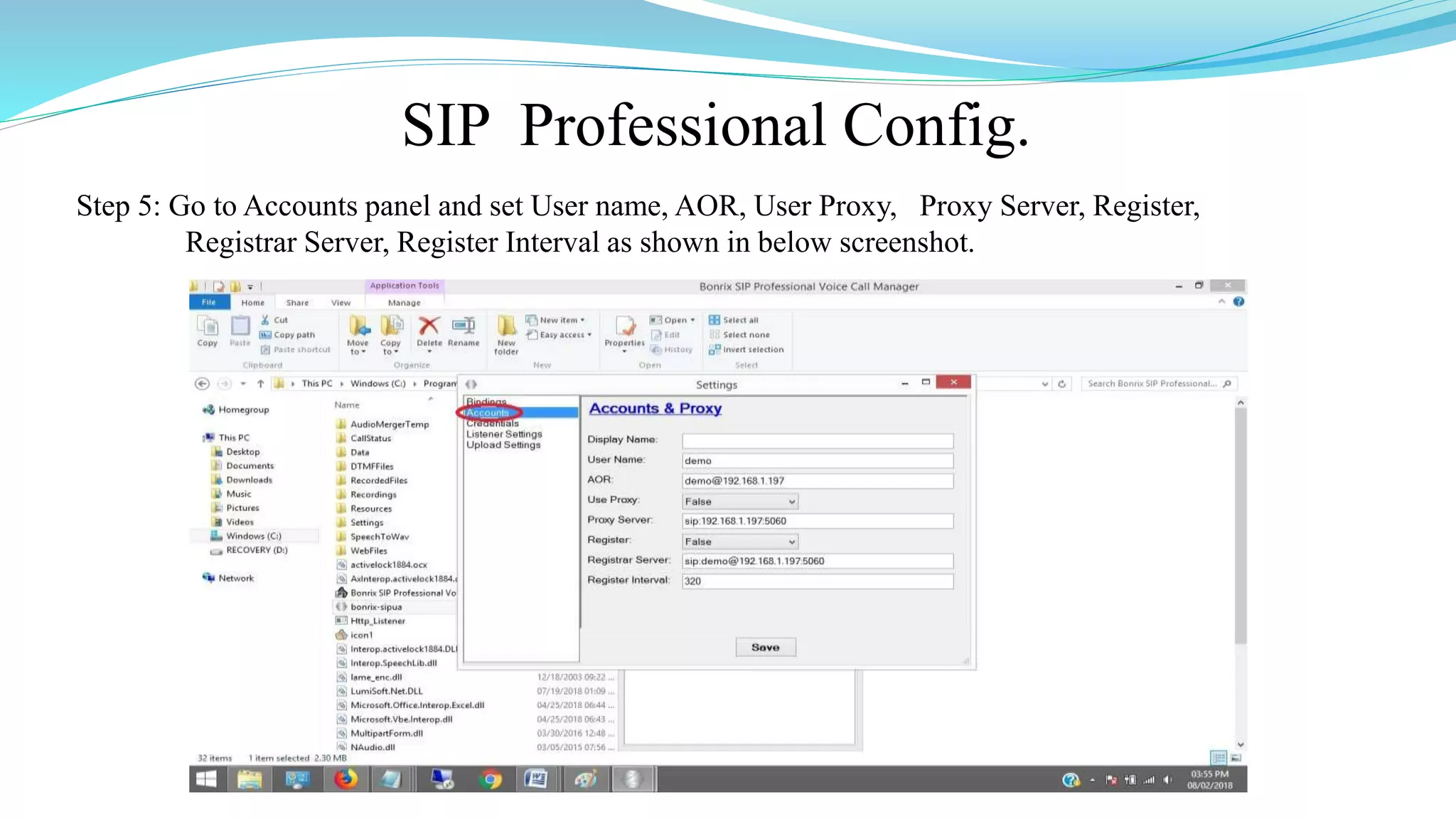
Task: Click the up-directory arrow in Explorer
Action: (x=261, y=384)
